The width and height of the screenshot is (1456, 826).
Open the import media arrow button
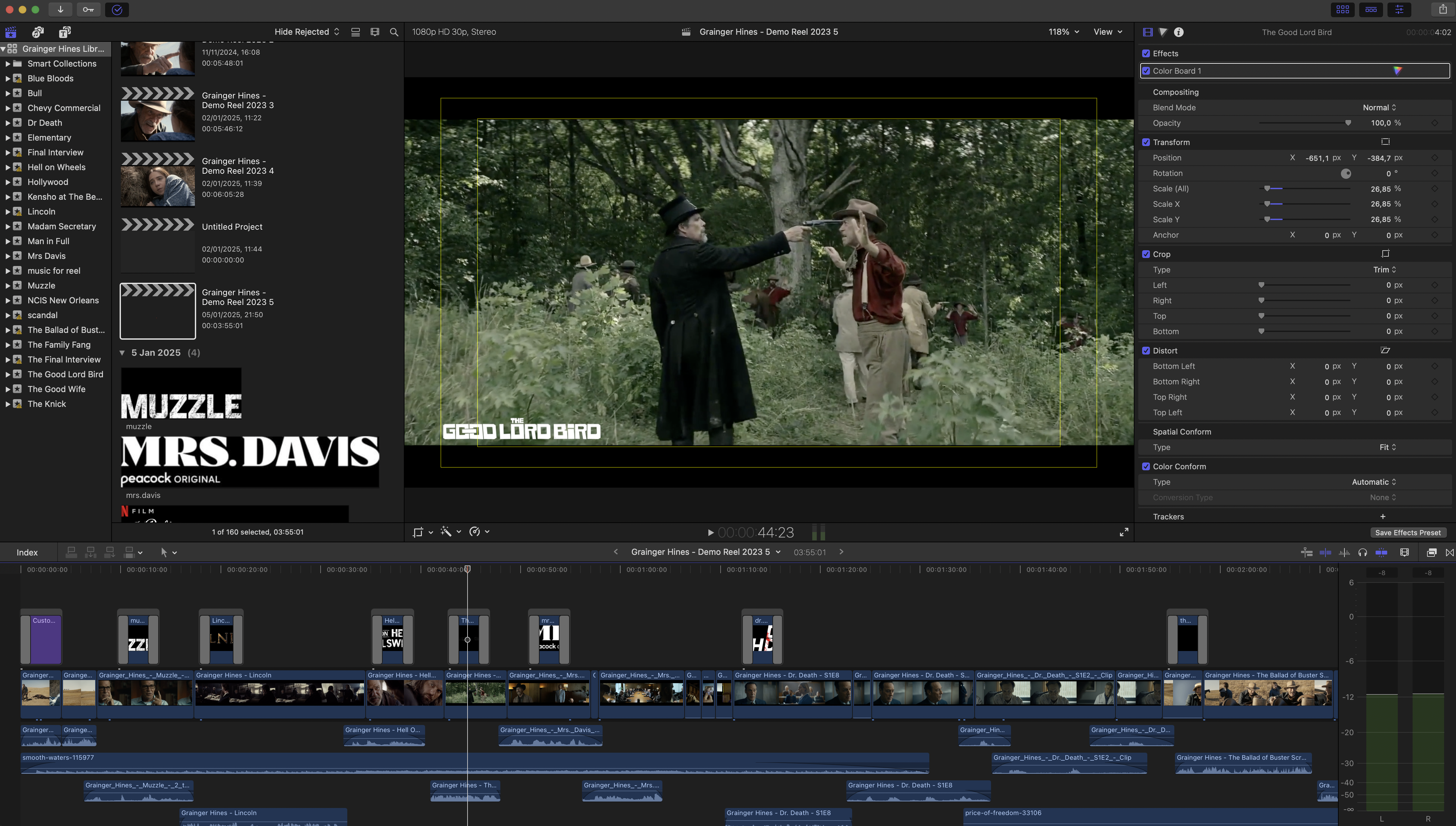point(60,10)
